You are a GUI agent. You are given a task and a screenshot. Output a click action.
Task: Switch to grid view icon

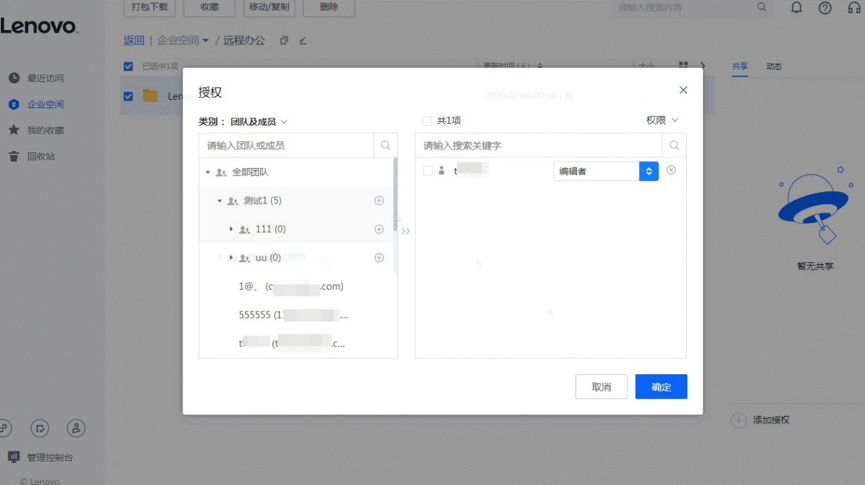tap(683, 66)
